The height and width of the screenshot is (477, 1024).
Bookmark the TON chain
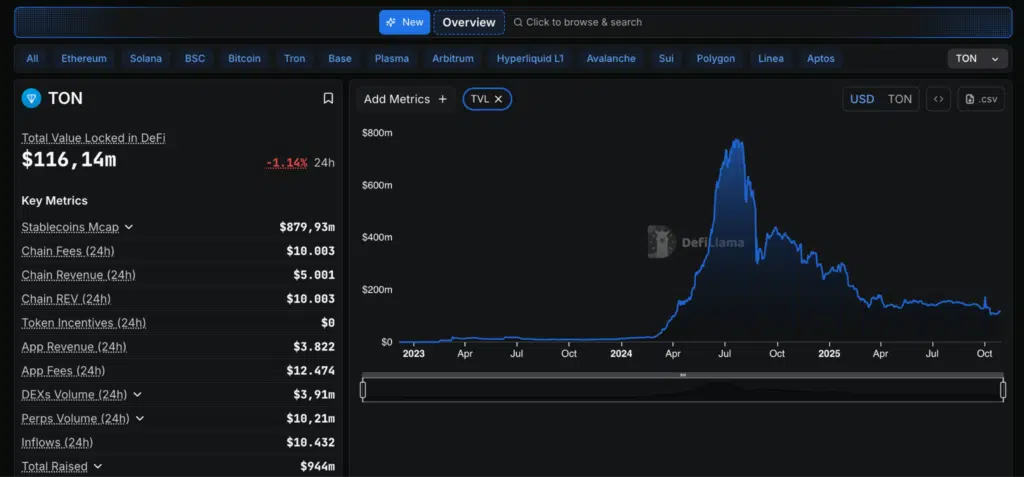[x=328, y=99]
